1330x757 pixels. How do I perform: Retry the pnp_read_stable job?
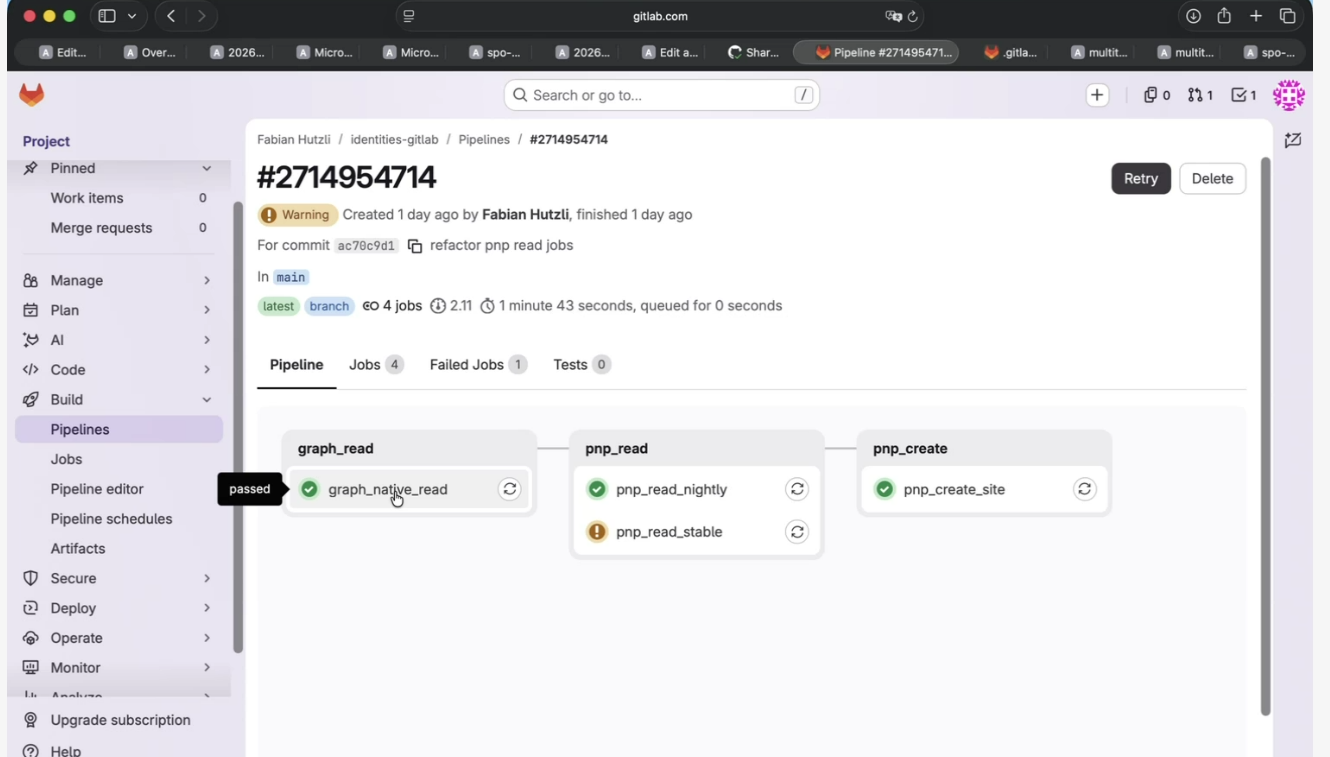coord(797,532)
